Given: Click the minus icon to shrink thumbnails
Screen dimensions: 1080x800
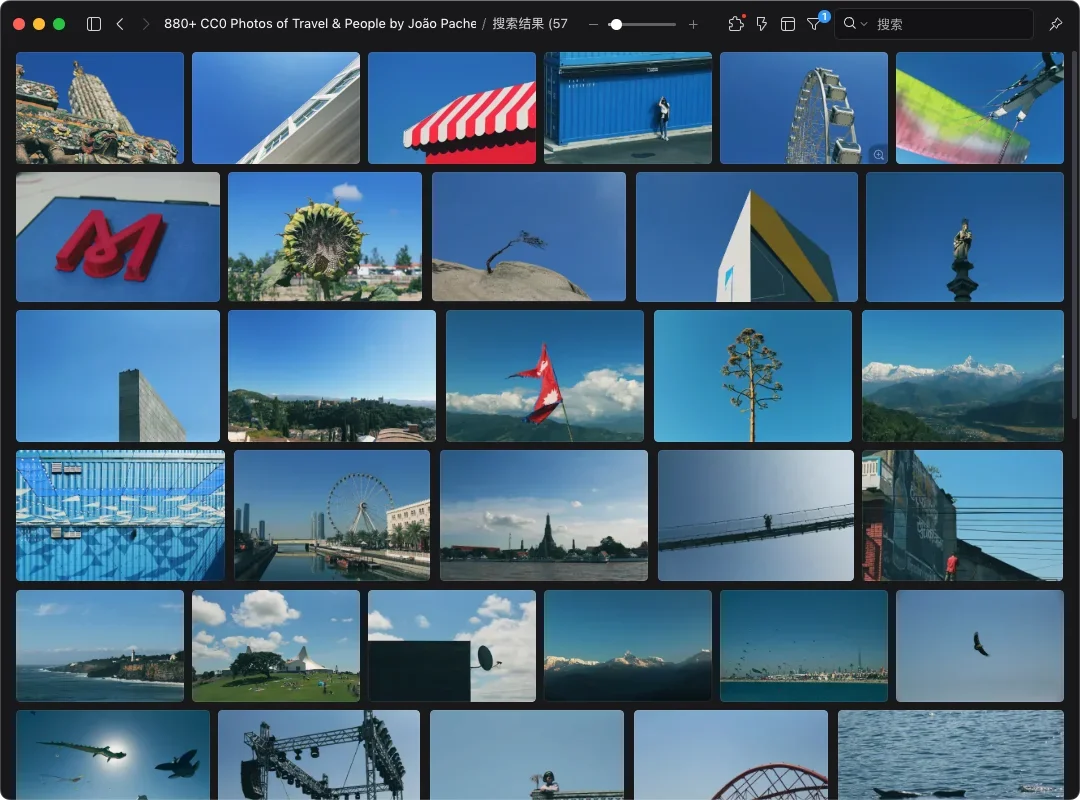Looking at the screenshot, I should pyautogui.click(x=593, y=24).
